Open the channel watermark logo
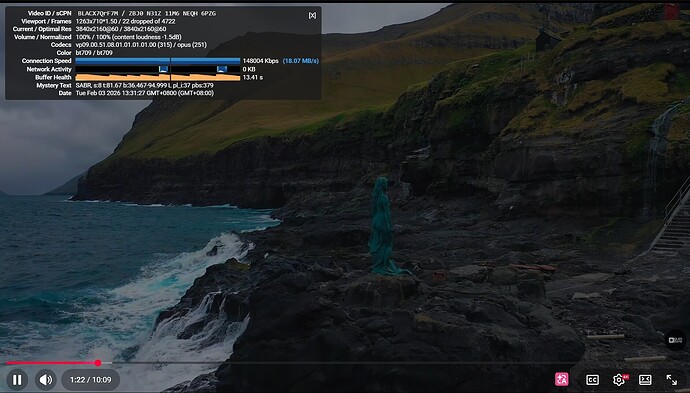Image resolution: width=690 pixels, height=393 pixels. point(675,340)
